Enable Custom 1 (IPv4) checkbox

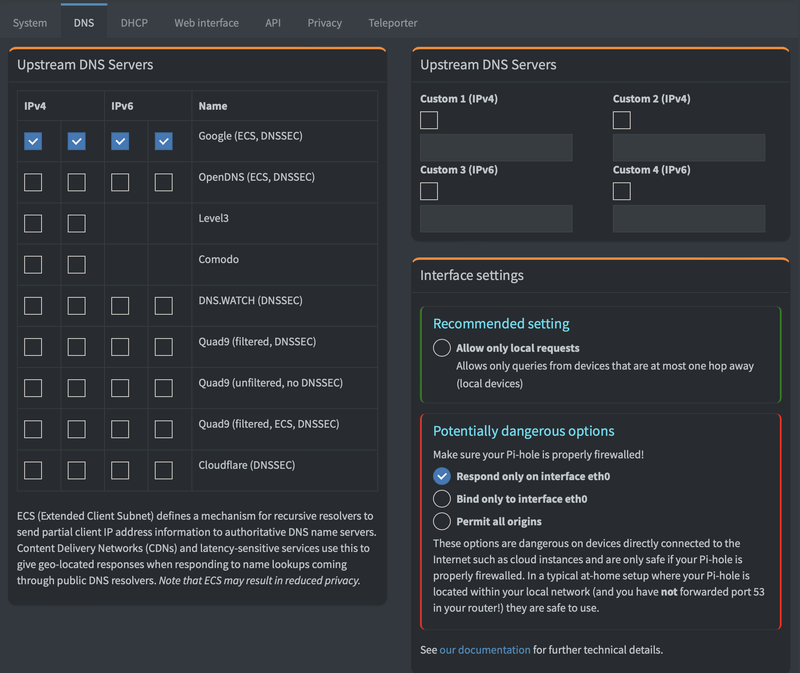pyautogui.click(x=429, y=120)
